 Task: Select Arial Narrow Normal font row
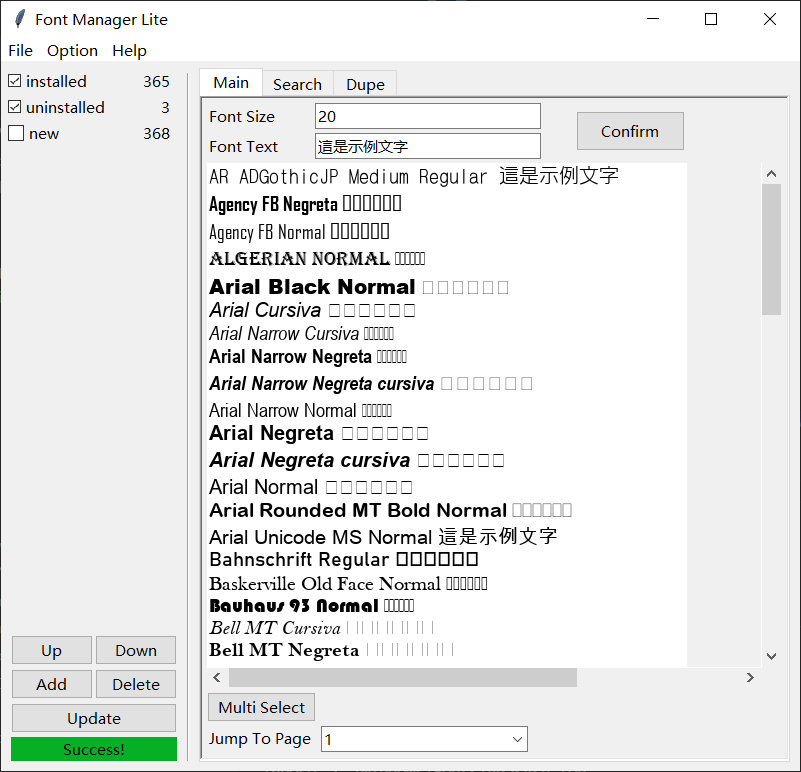coord(300,410)
